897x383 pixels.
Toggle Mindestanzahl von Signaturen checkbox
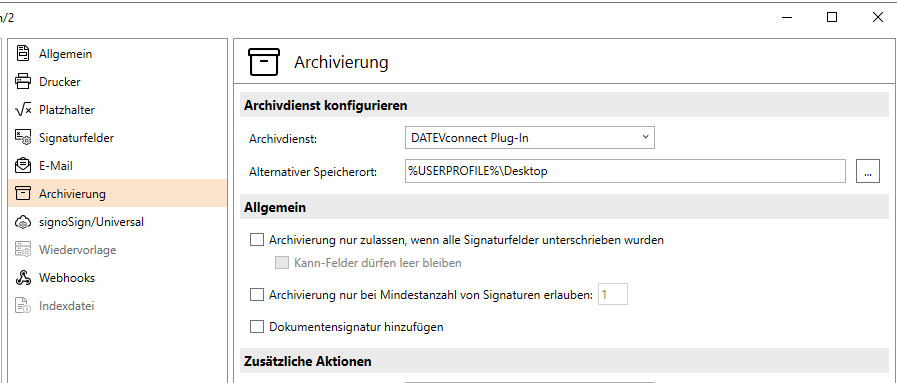pos(257,295)
